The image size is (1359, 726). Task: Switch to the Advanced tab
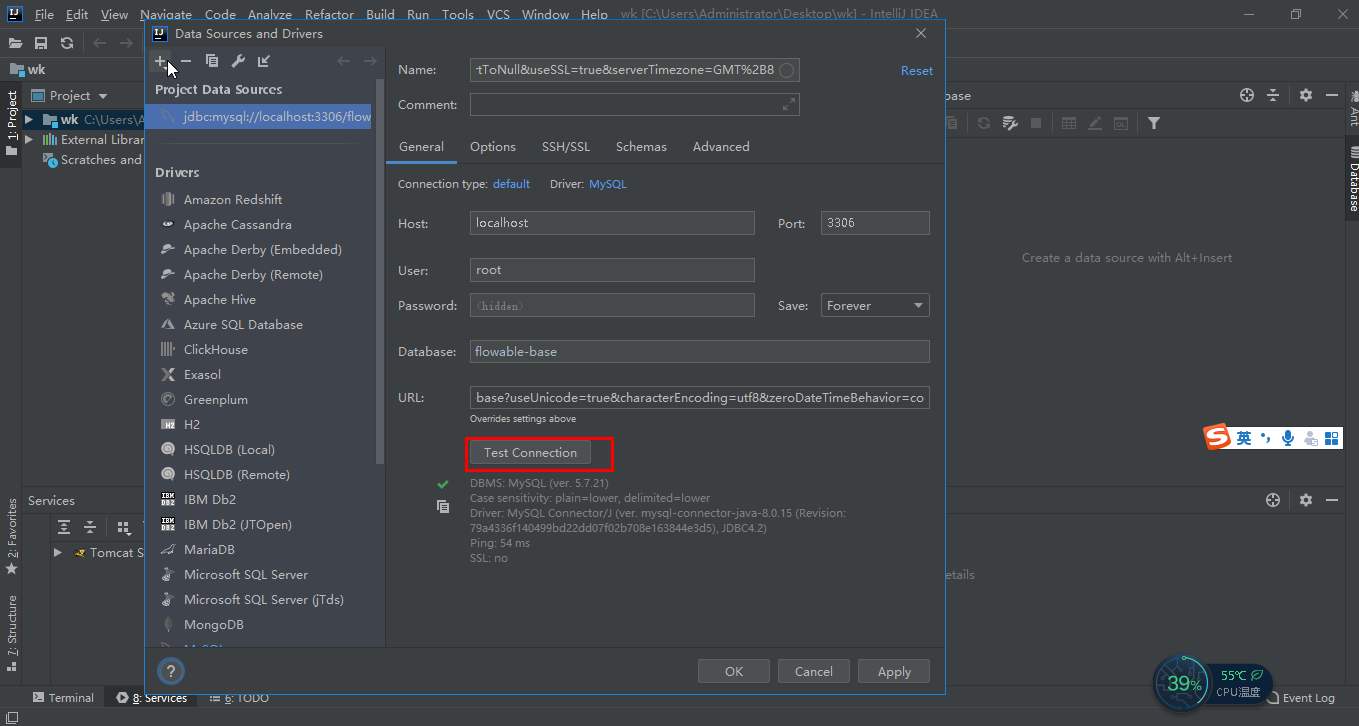(721, 147)
